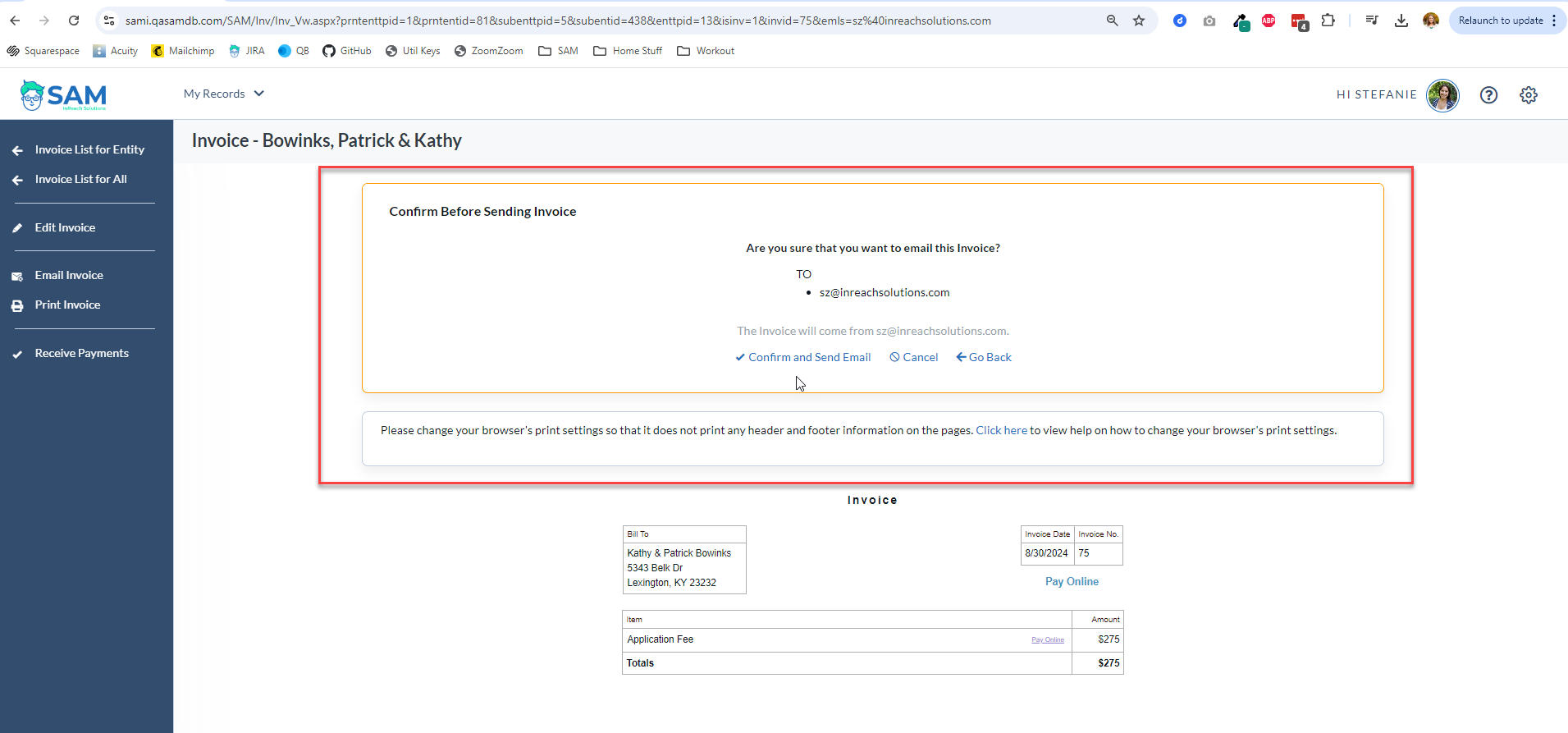Open the help question mark icon
1568x733 pixels.
tap(1488, 95)
